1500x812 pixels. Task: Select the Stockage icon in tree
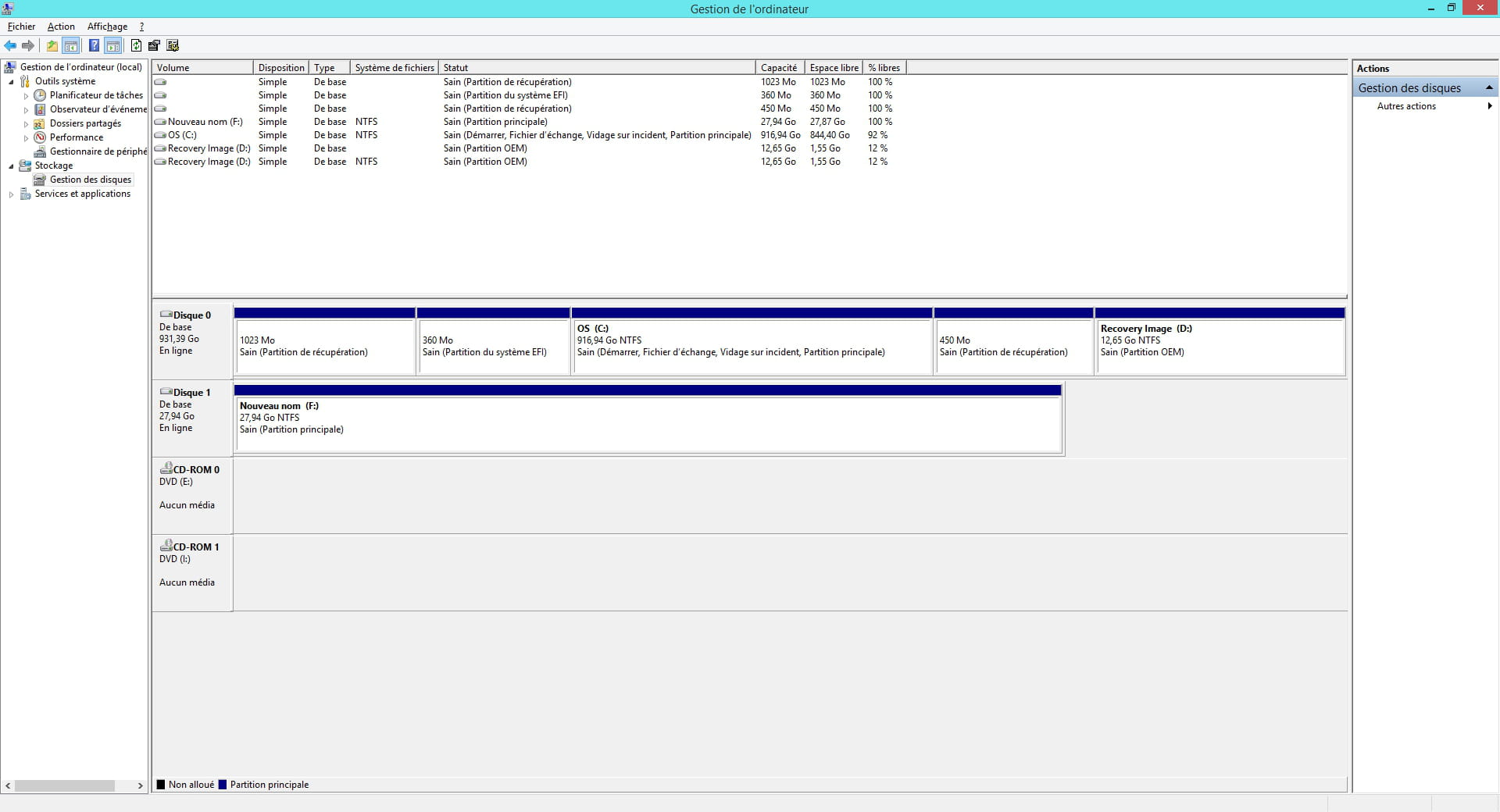click(x=25, y=166)
